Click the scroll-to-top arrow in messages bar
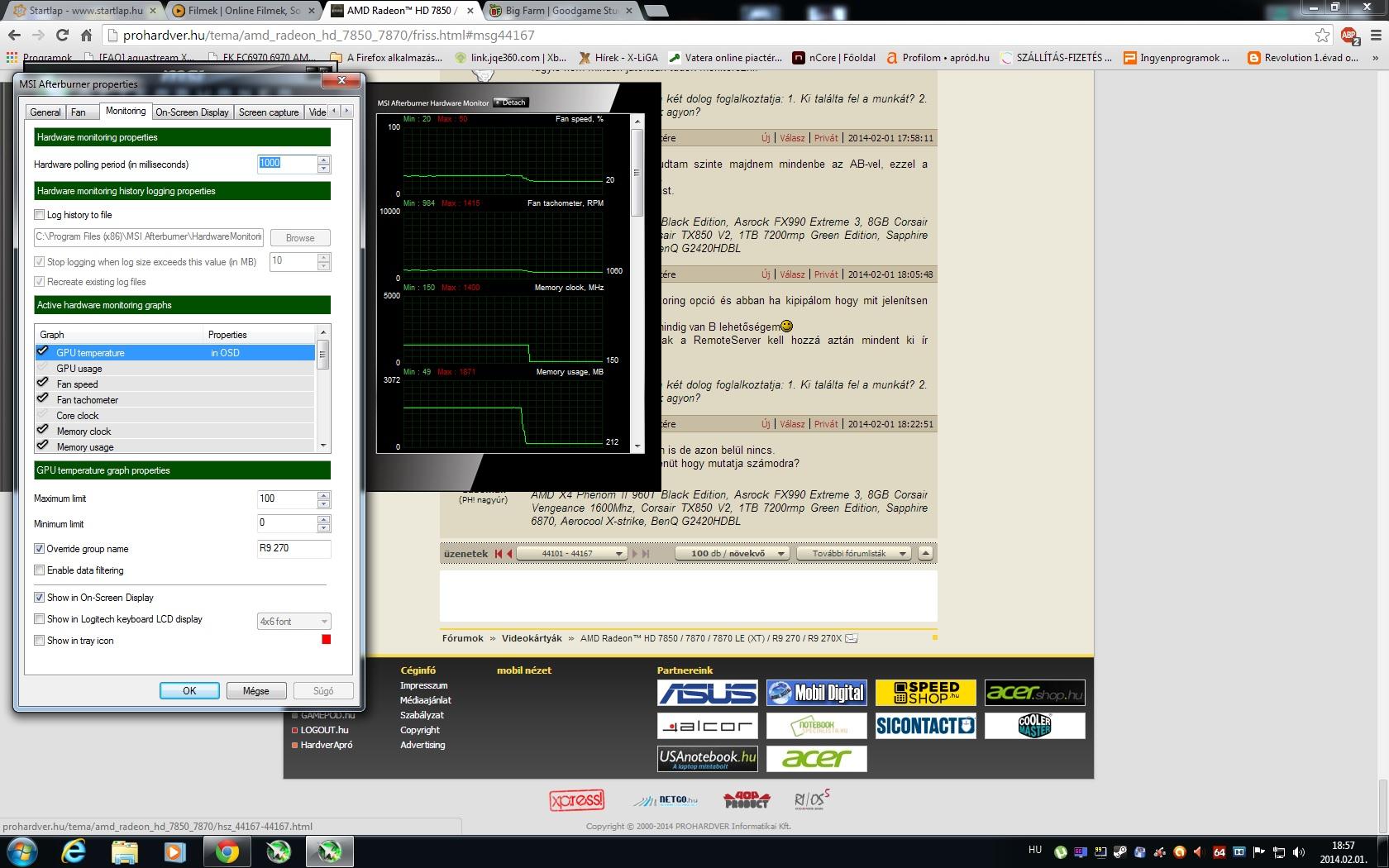1389x868 pixels. (926, 553)
